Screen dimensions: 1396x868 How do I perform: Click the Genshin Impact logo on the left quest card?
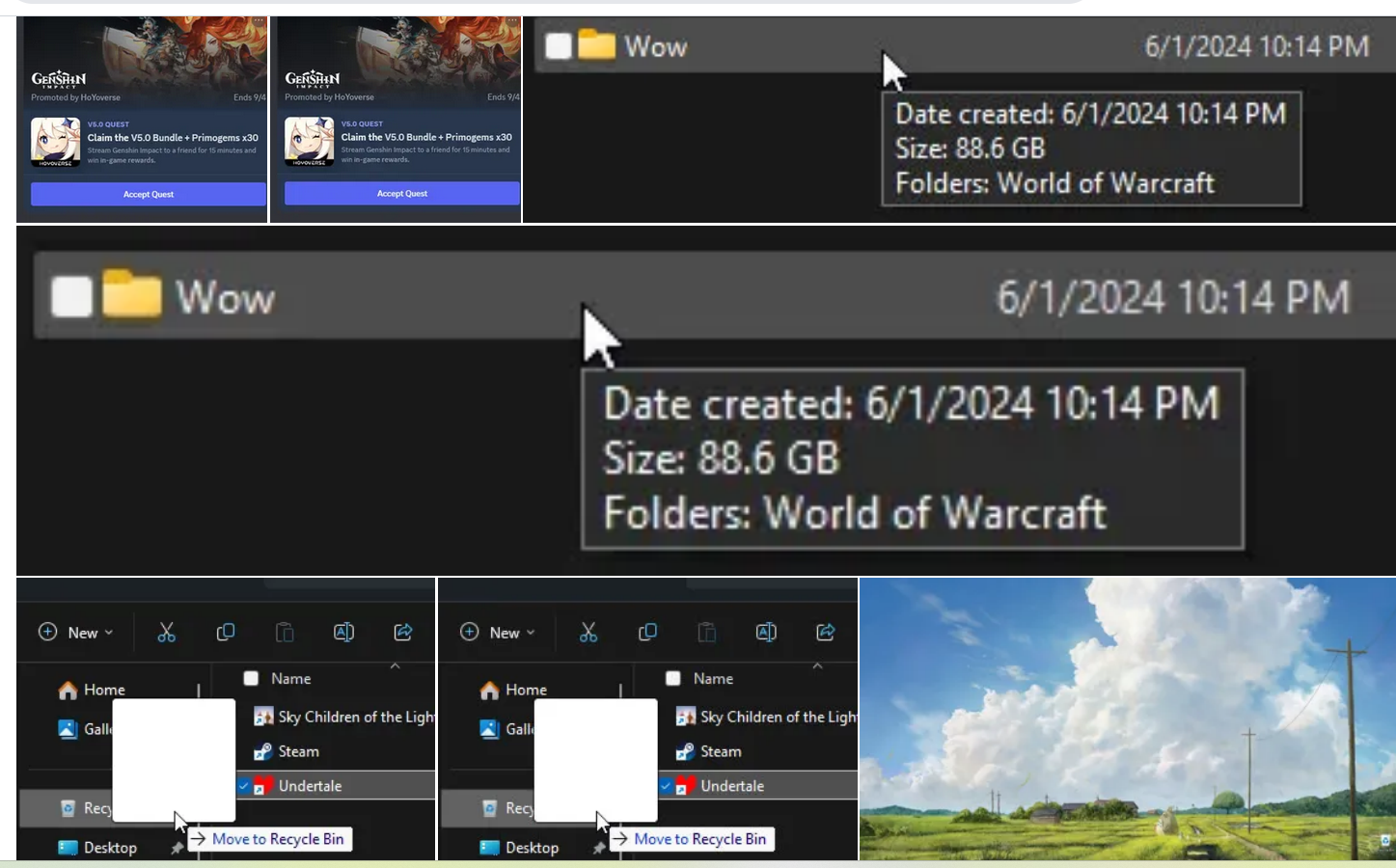click(59, 79)
